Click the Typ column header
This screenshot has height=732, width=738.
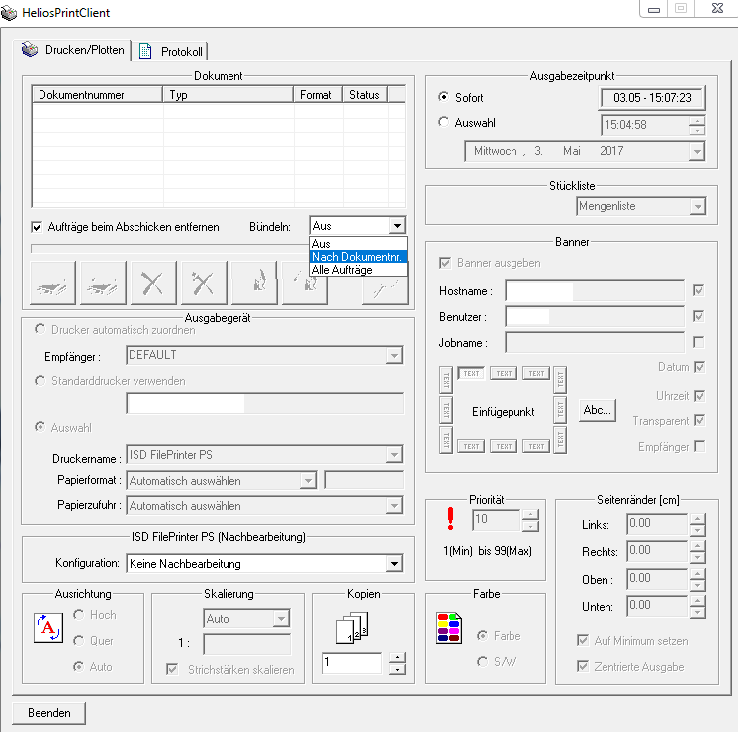(228, 95)
